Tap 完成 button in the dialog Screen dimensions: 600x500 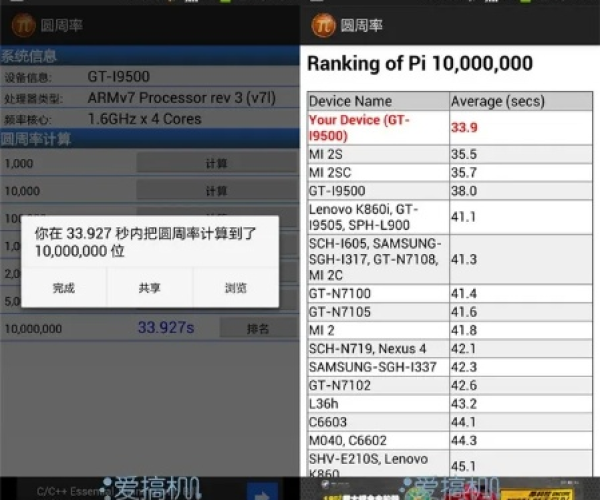64,288
